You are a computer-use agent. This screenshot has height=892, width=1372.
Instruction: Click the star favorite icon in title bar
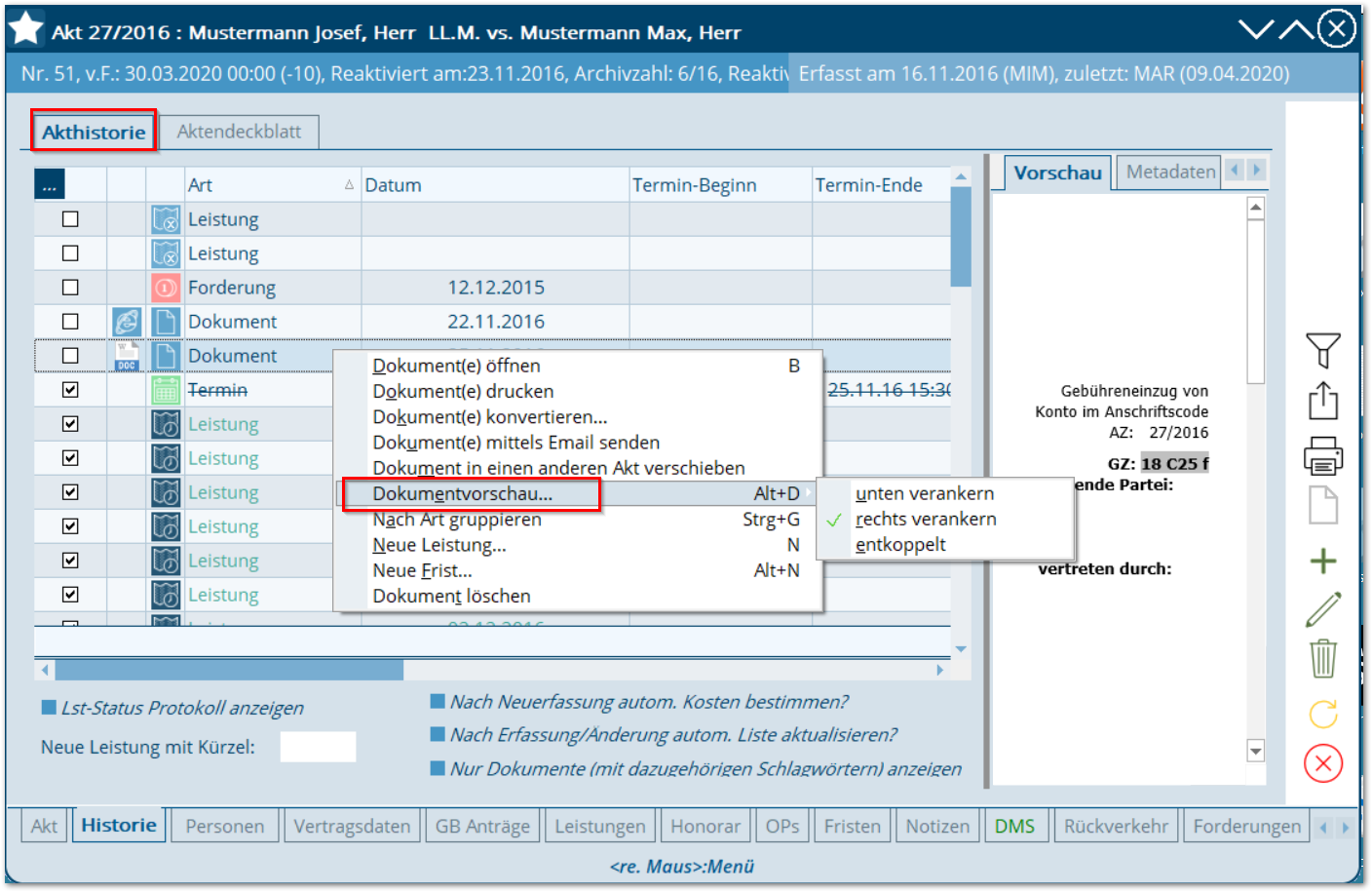click(x=26, y=29)
